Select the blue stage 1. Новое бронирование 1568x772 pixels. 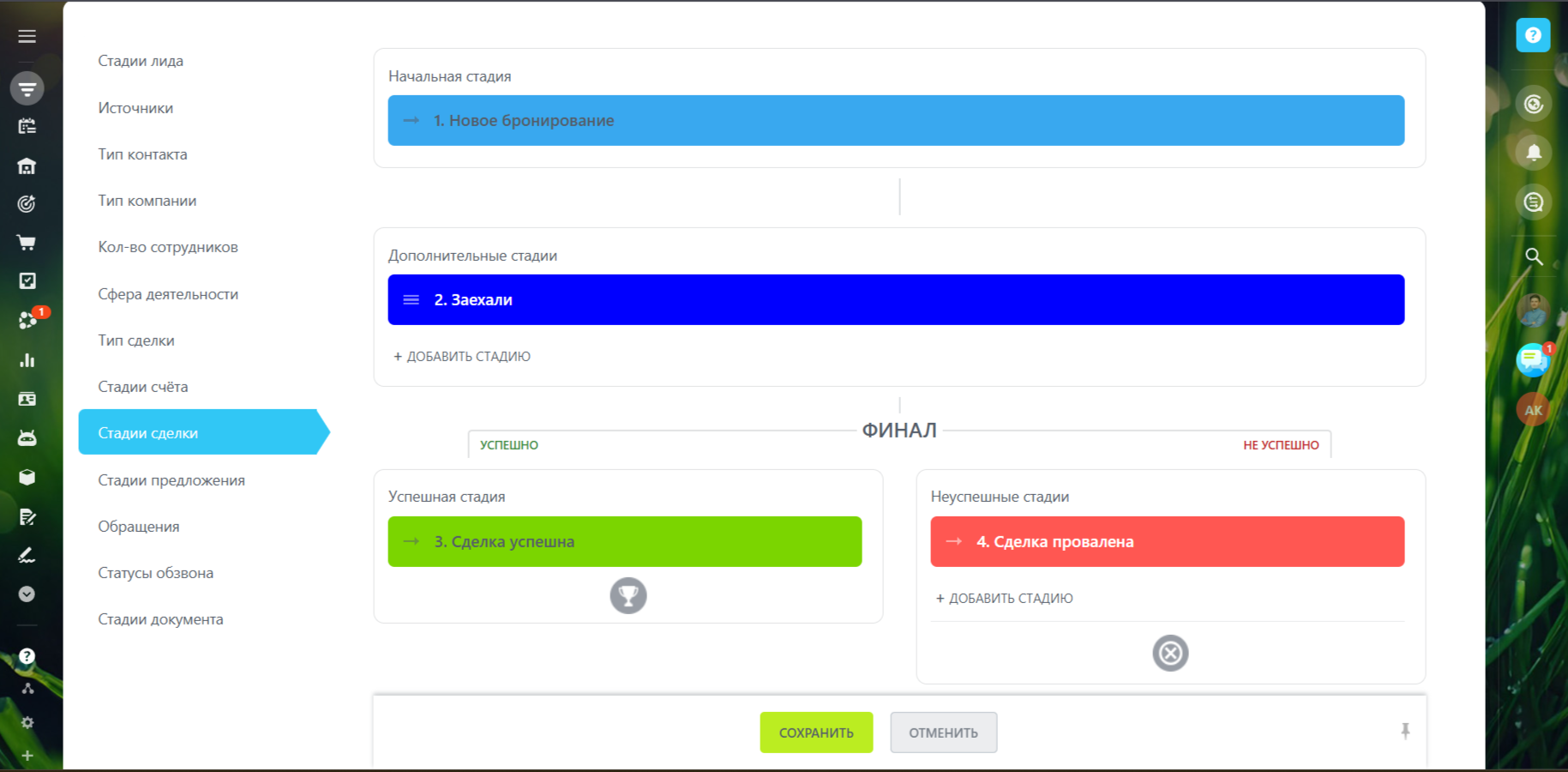(896, 120)
